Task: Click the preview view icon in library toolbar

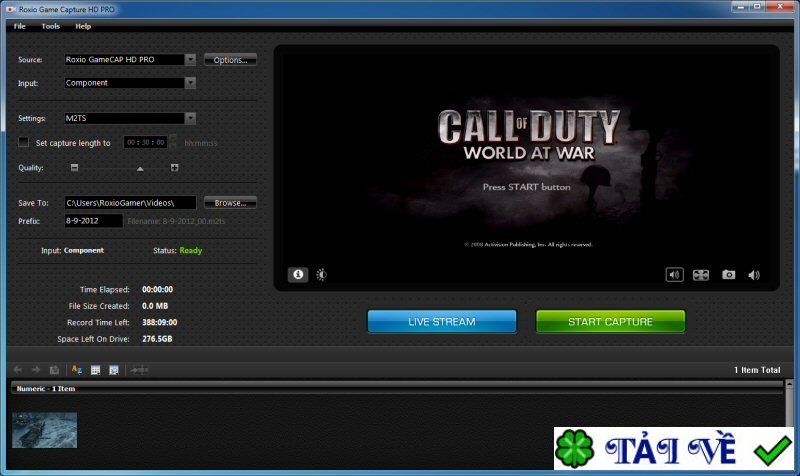Action: [x=114, y=370]
